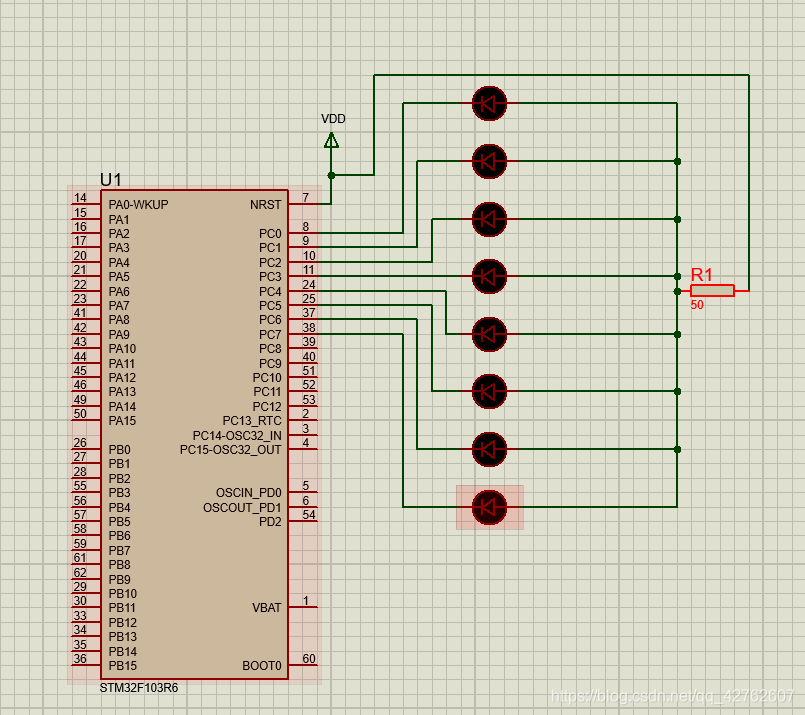Screen dimensions: 805x715
Task: Click the PC12 pin label
Action: pos(267,407)
